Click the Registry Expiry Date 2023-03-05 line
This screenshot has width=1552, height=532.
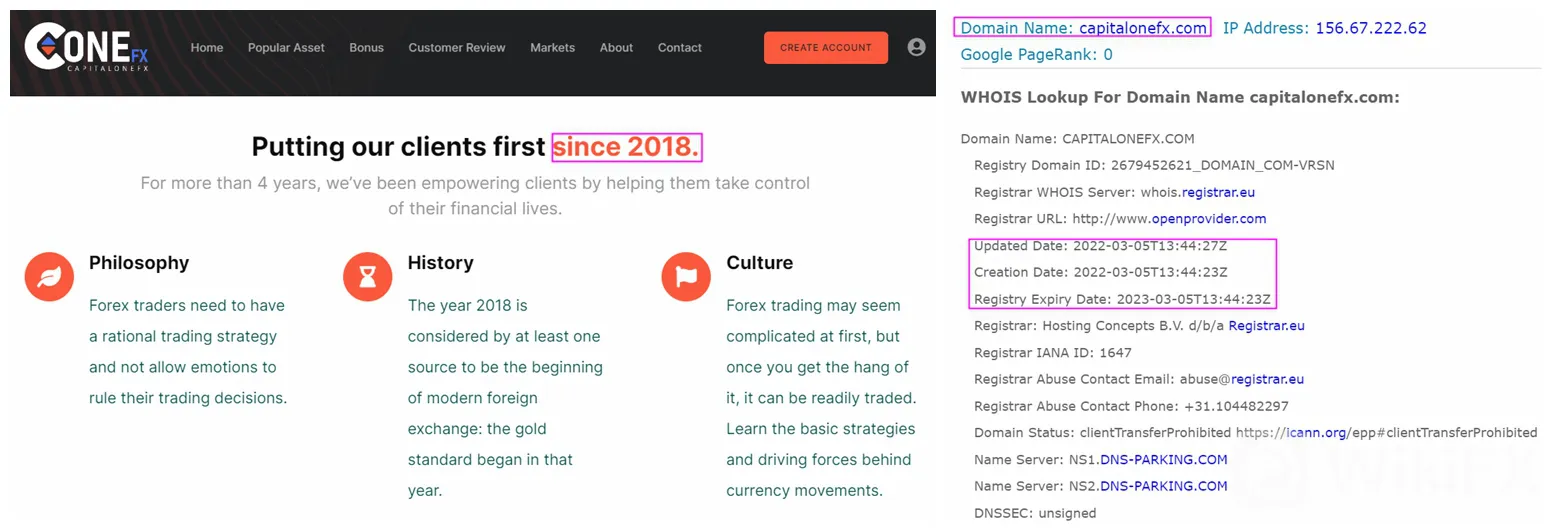coord(1122,299)
